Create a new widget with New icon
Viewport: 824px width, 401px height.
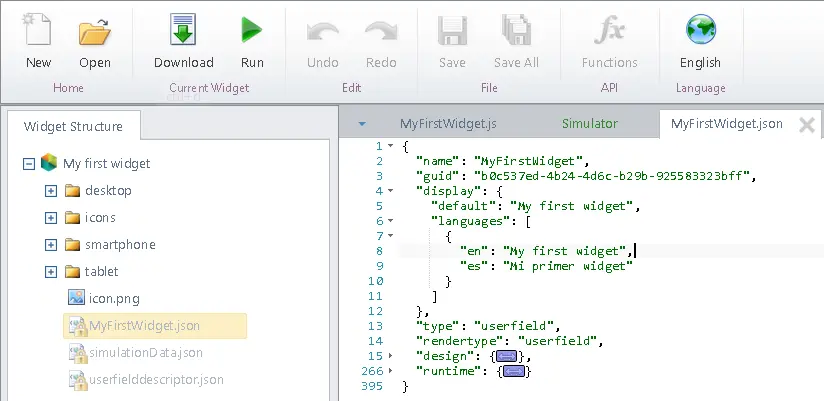coord(38,30)
